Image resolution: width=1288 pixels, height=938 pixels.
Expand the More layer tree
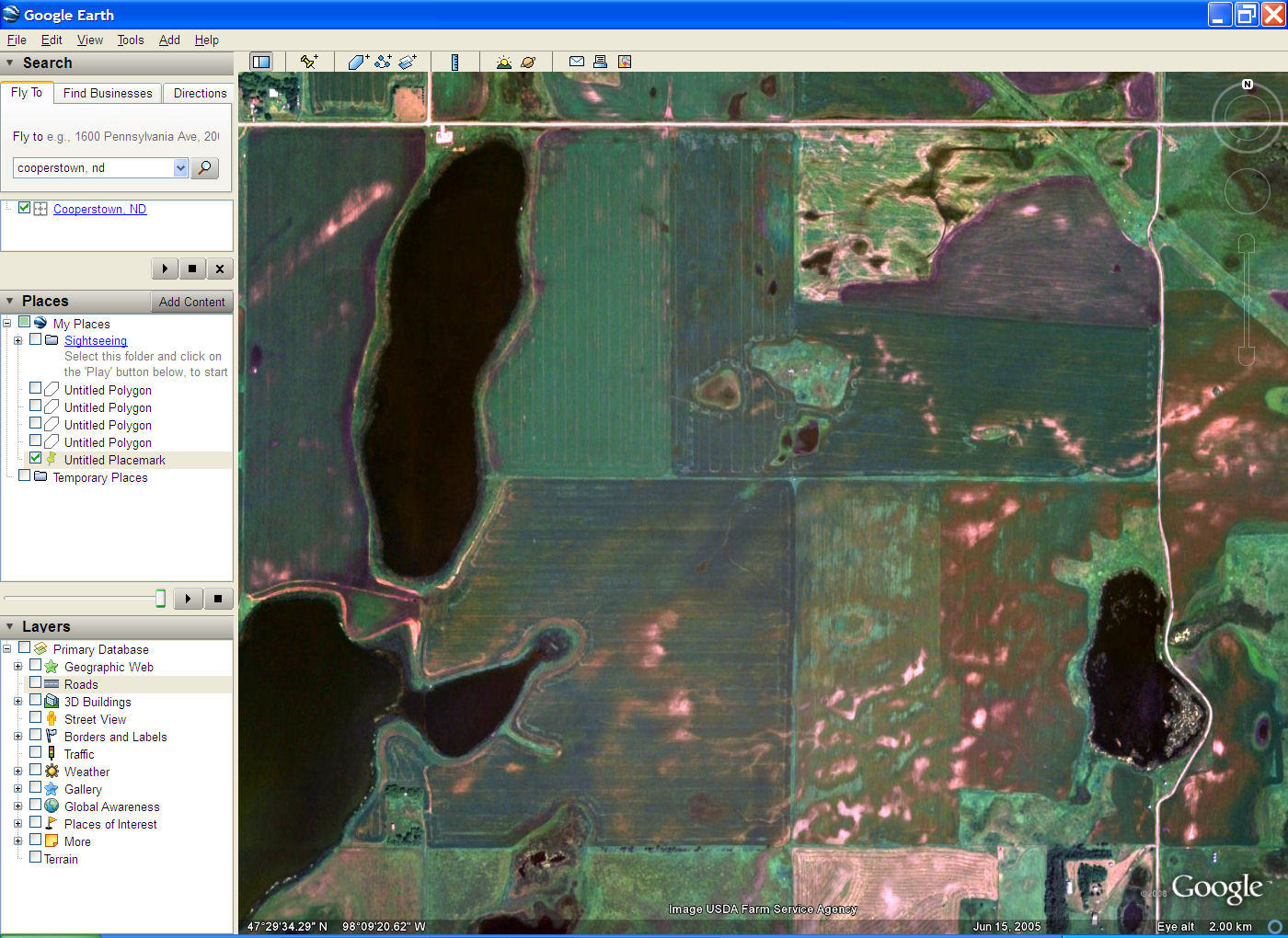[x=17, y=841]
